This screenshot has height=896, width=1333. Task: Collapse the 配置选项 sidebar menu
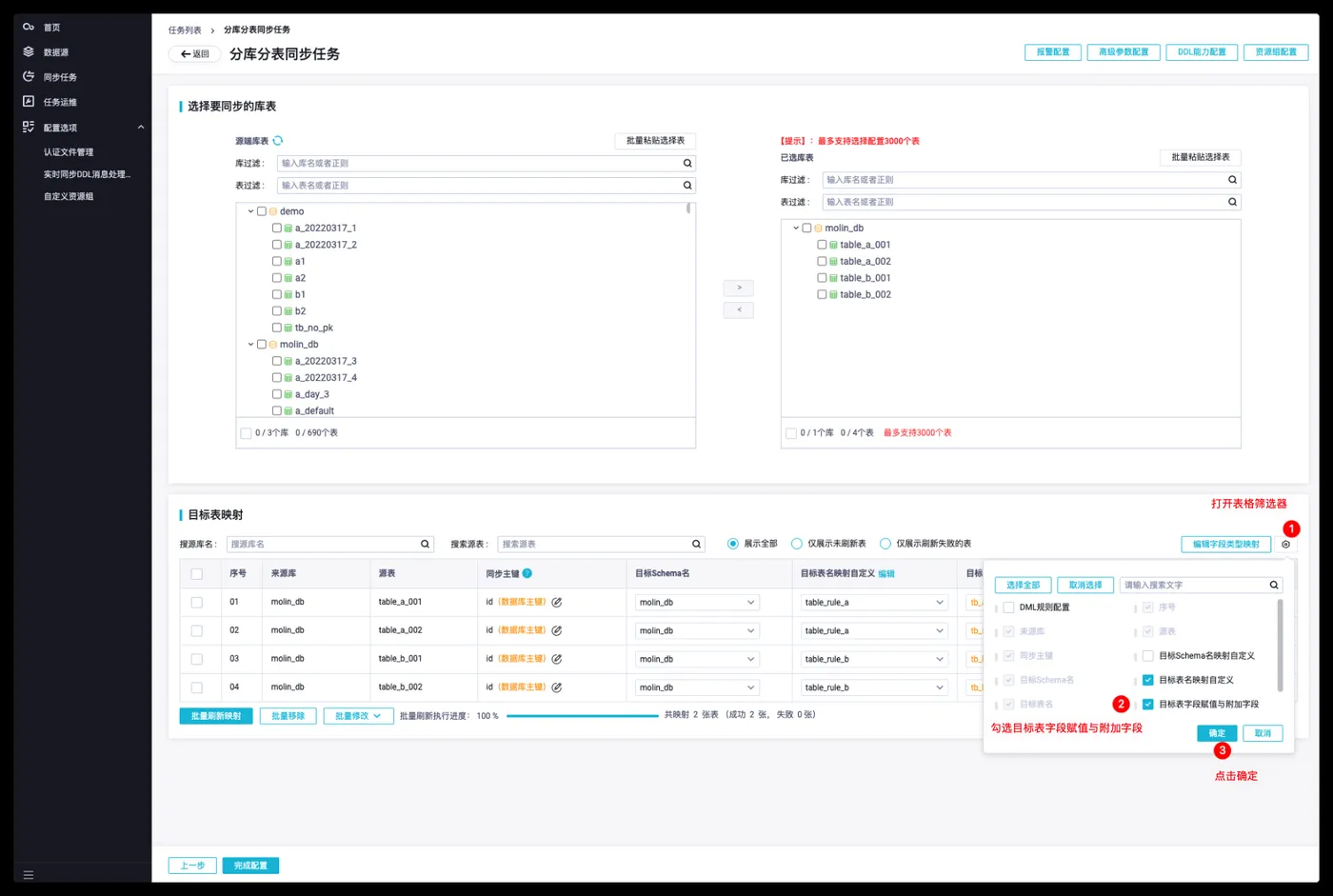pyautogui.click(x=141, y=127)
